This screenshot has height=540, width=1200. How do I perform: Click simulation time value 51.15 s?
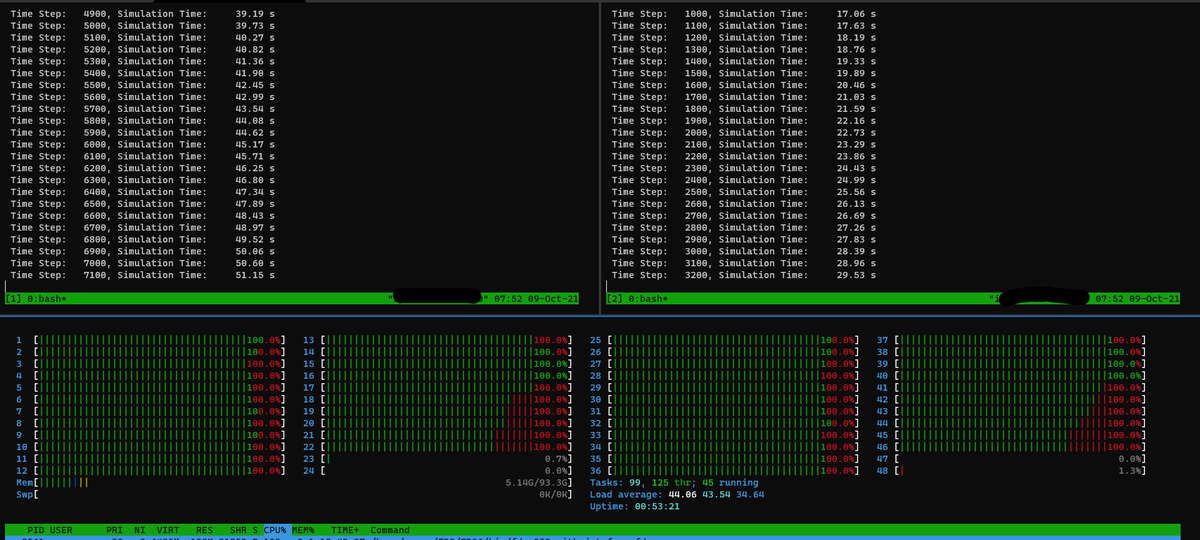coord(255,275)
